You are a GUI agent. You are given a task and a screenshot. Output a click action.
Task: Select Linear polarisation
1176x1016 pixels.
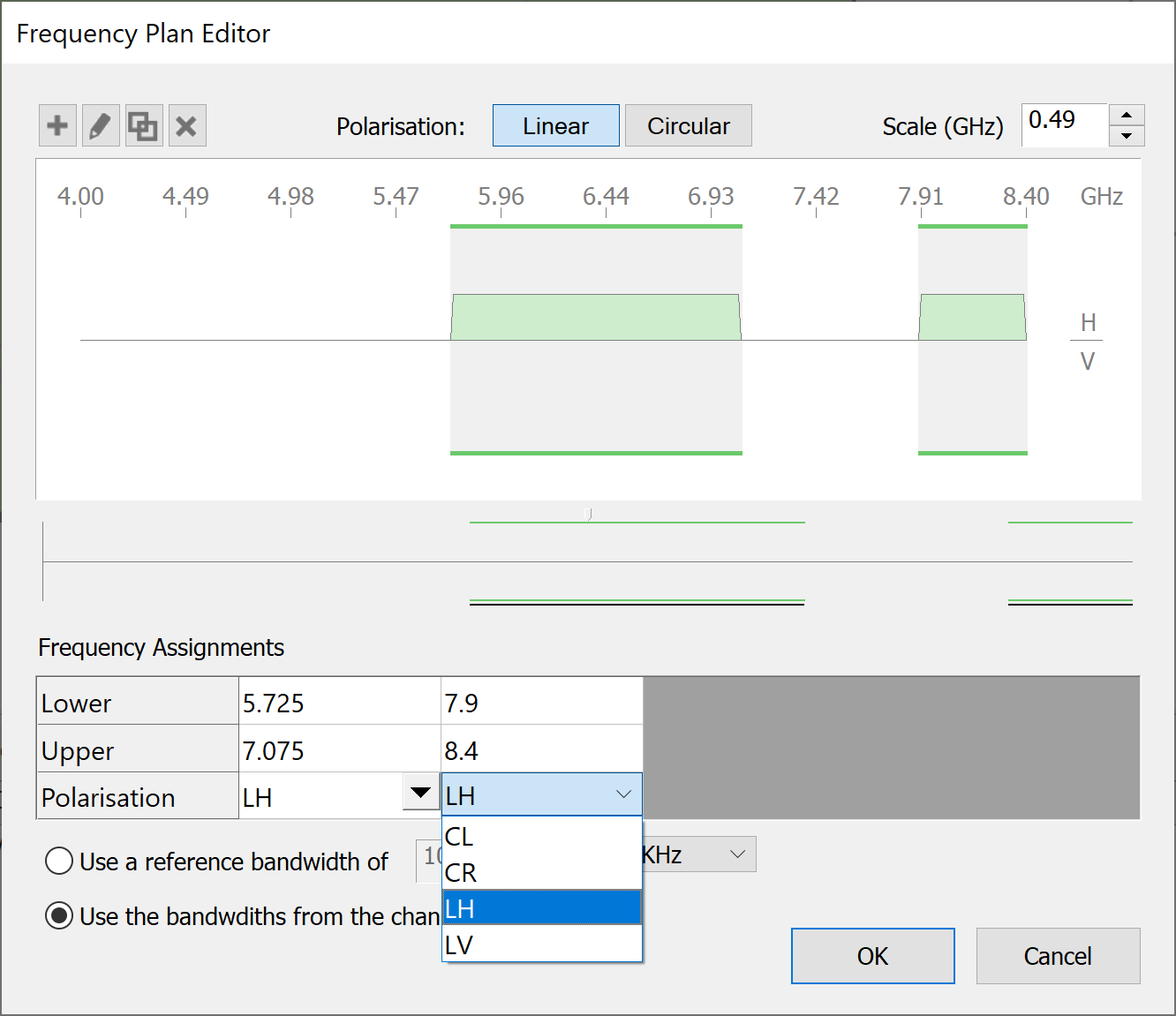point(555,125)
